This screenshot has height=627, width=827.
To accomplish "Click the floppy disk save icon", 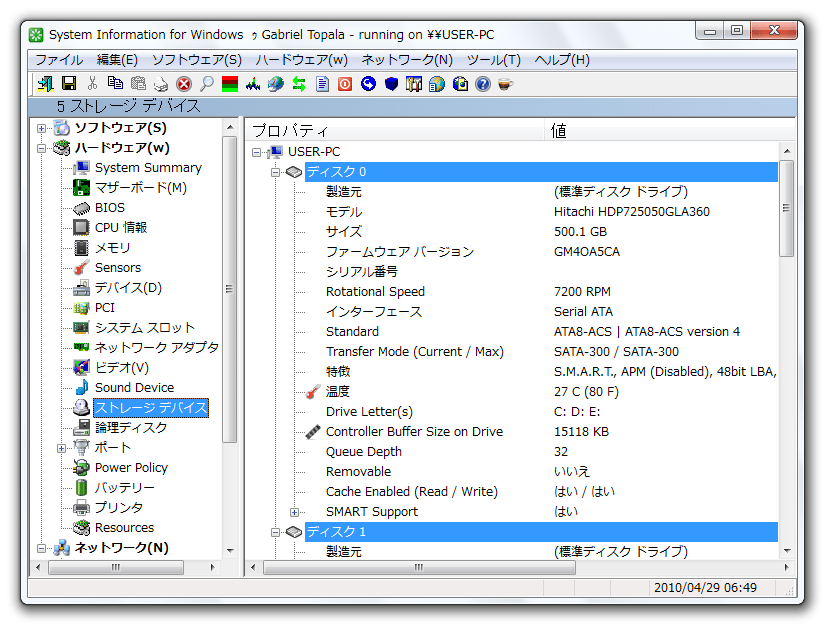I will pos(69,83).
